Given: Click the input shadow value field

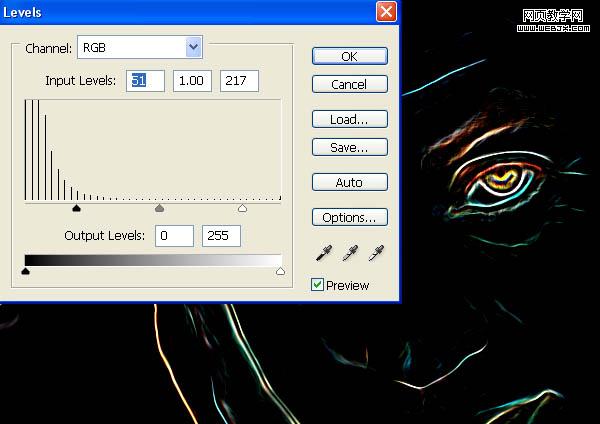Looking at the screenshot, I should [x=145, y=80].
